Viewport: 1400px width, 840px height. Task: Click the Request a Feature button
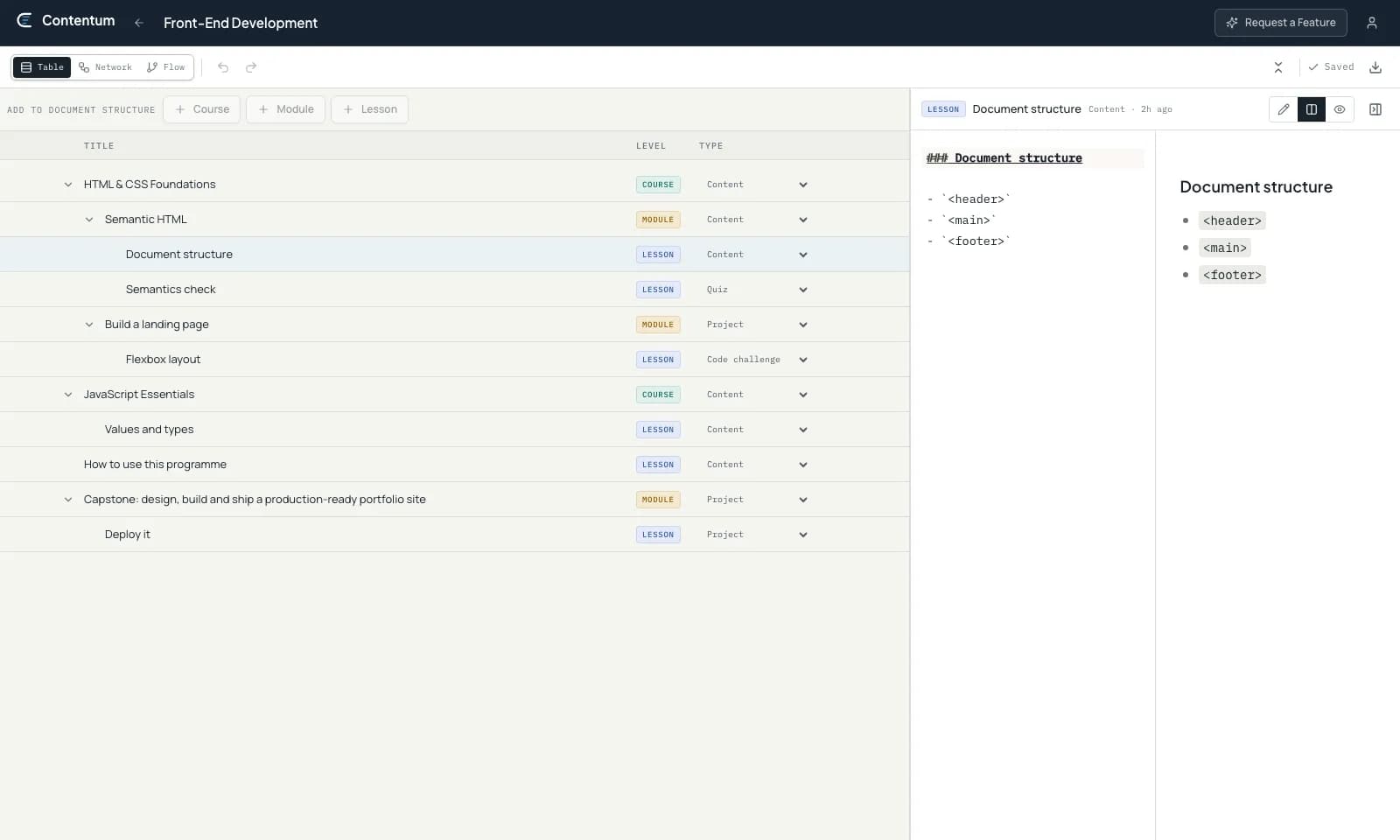pyautogui.click(x=1280, y=23)
